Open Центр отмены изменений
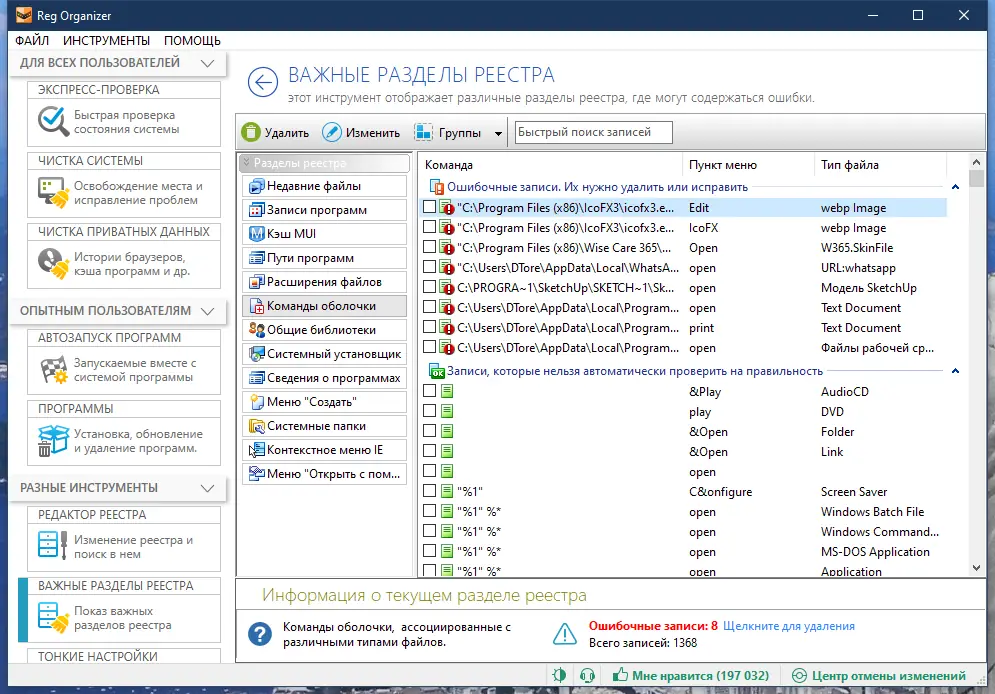The width and height of the screenshot is (995, 694). pos(879,676)
